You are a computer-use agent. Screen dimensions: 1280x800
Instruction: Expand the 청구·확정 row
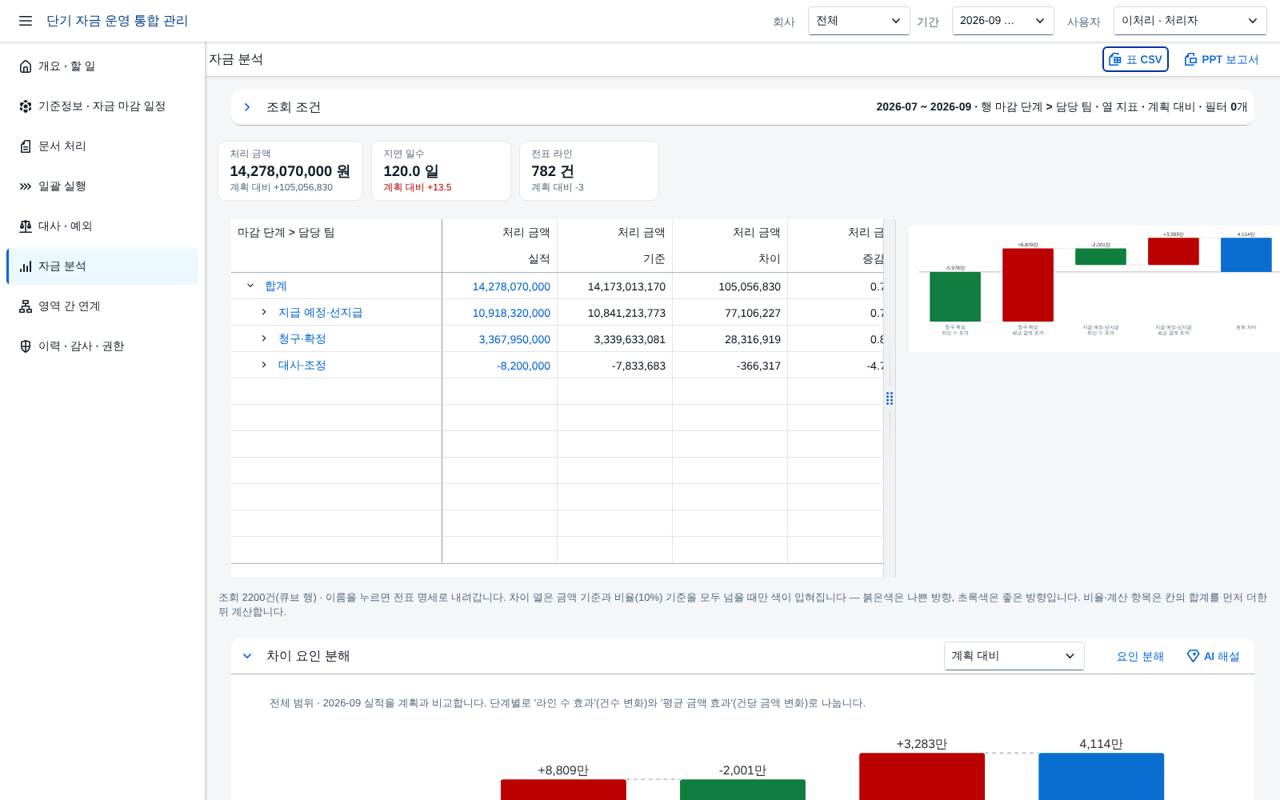pos(264,338)
